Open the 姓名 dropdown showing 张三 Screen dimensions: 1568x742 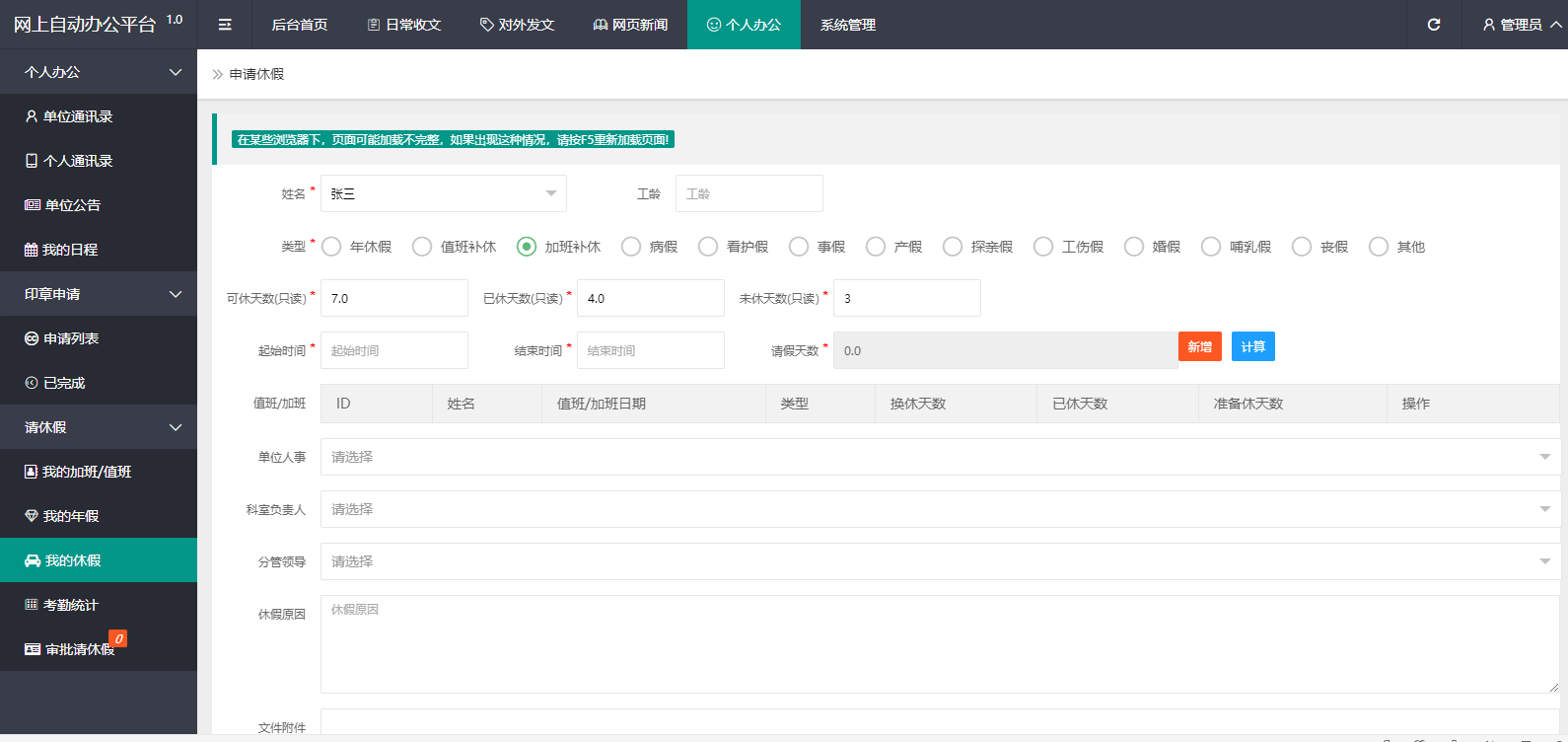(443, 193)
